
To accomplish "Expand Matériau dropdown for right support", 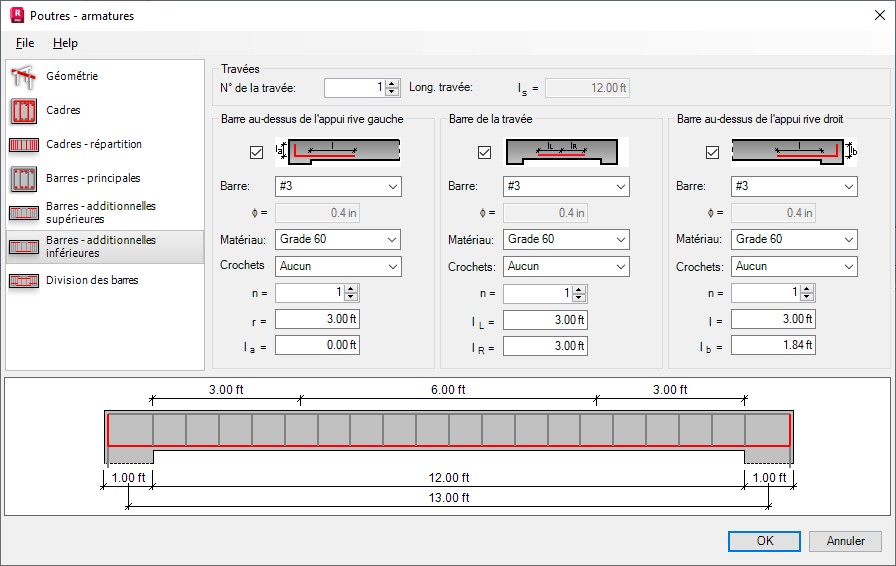I will coord(794,240).
